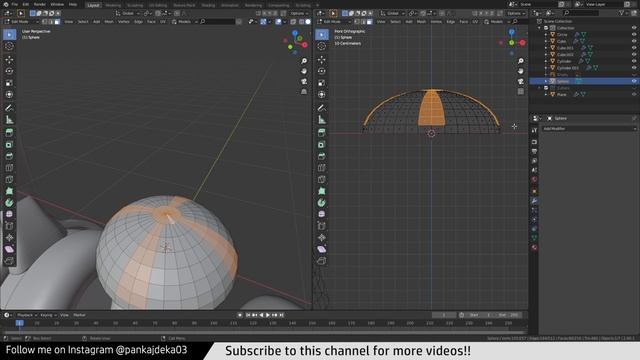Enable vertex select mode in left viewport
640x360 pixels.
click(45, 22)
